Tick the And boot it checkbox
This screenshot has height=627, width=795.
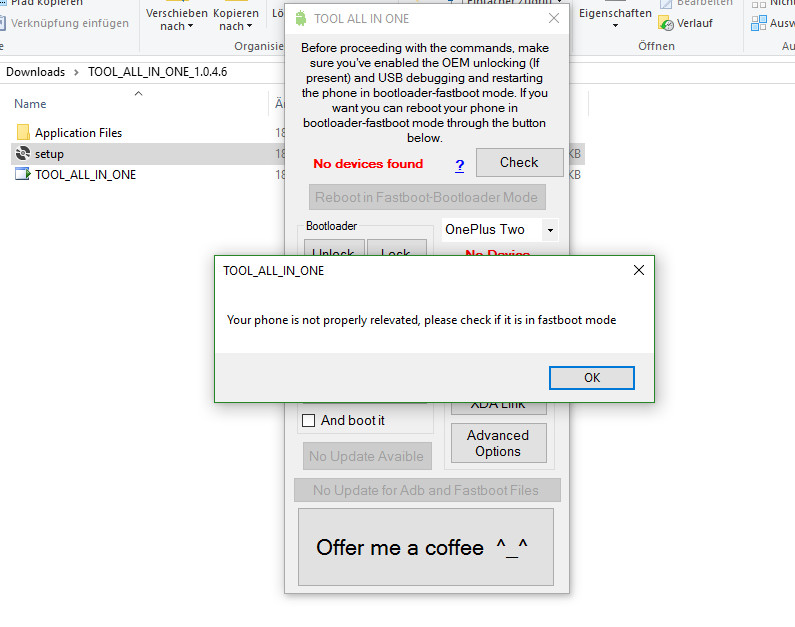point(308,421)
